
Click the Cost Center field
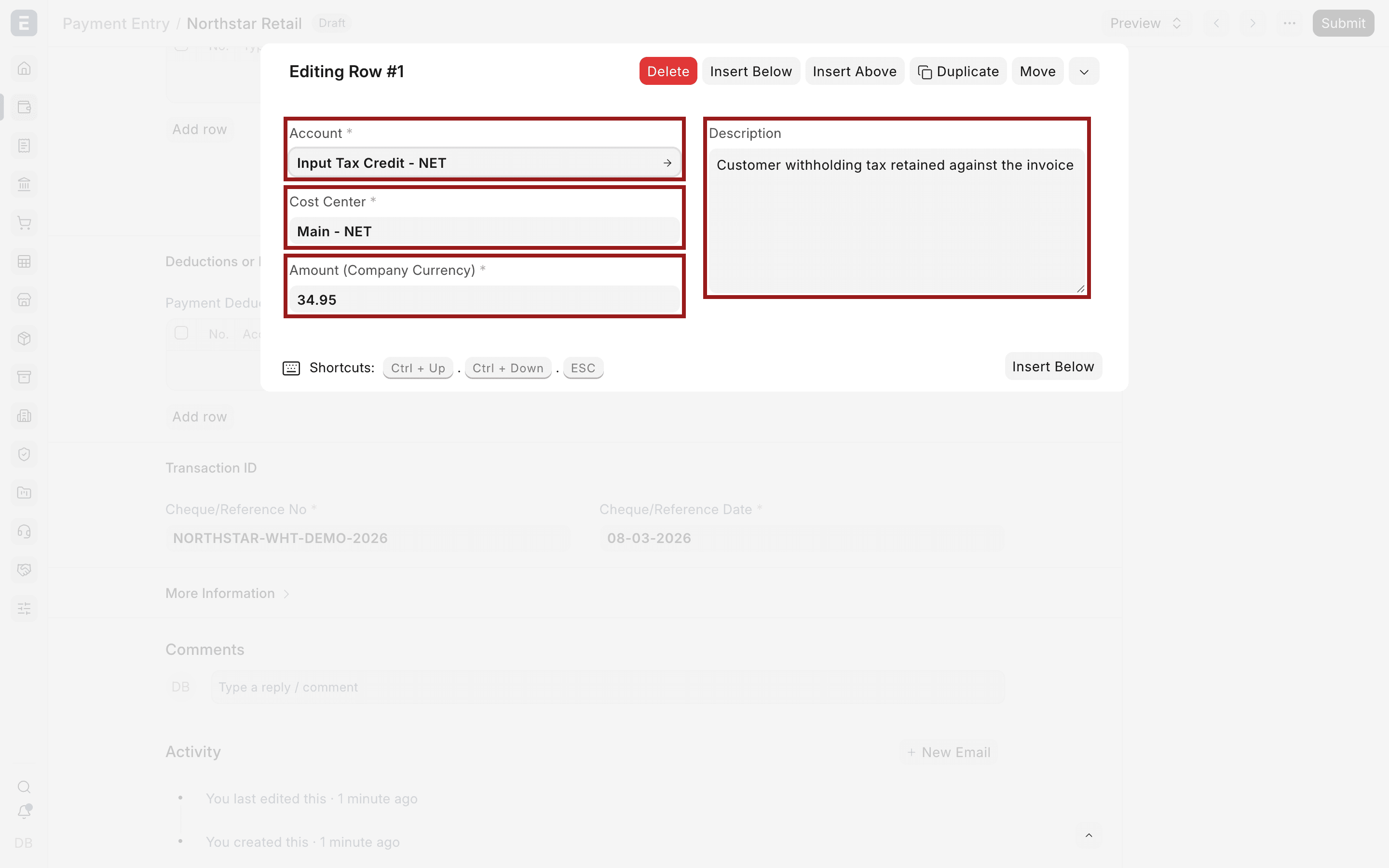point(484,231)
